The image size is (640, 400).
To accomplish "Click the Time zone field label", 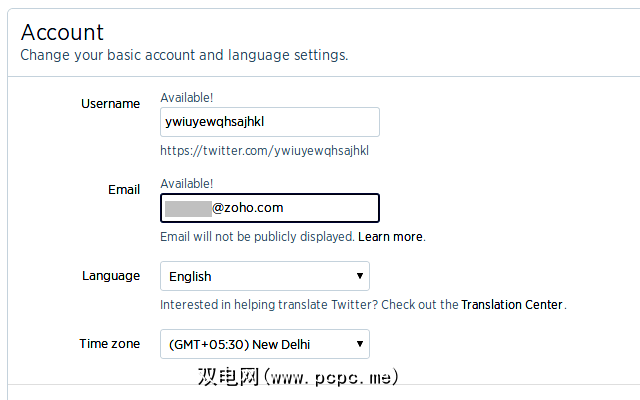I will coord(110,343).
